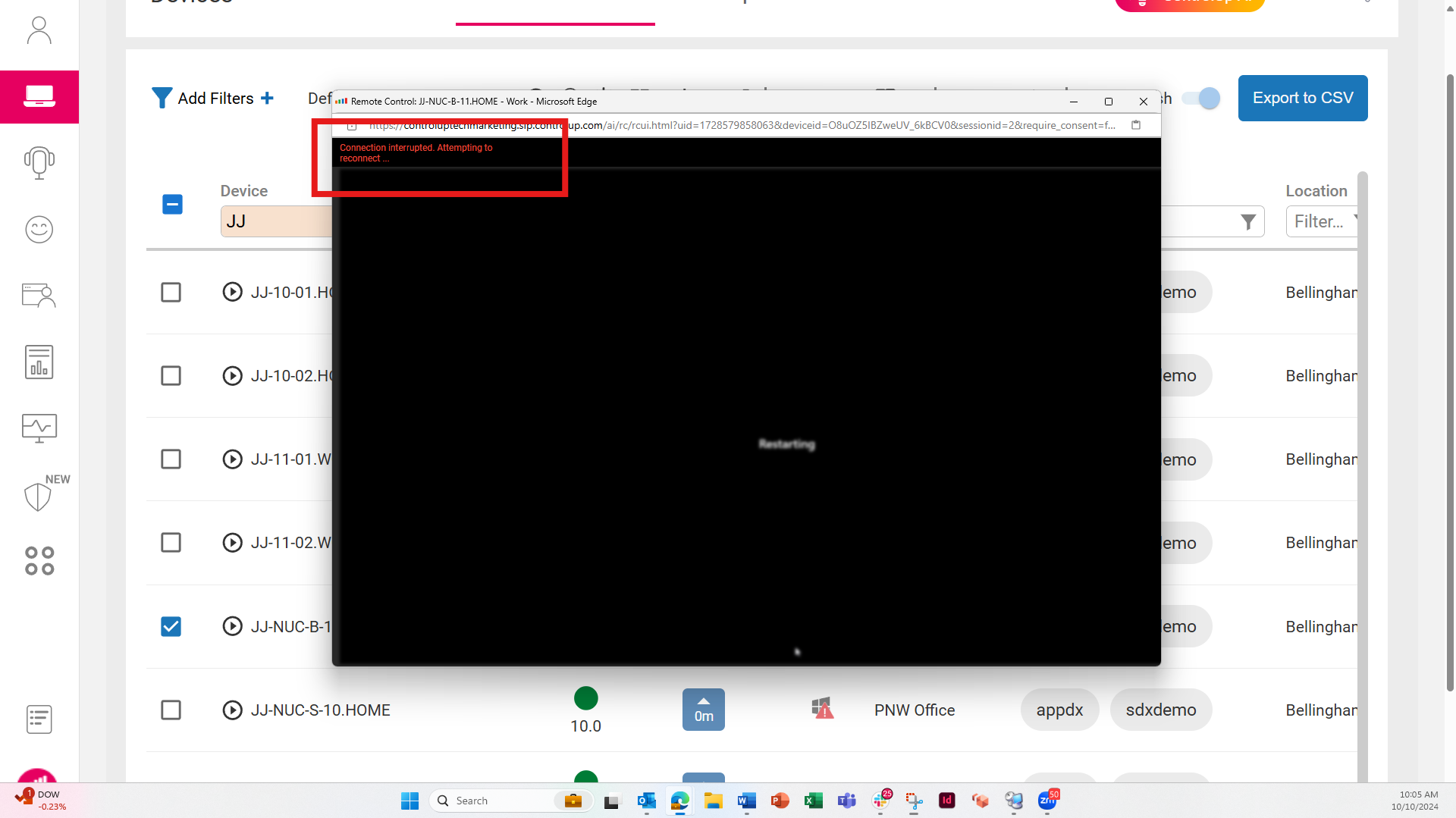Check the JJ-11-01 row checkbox
The image size is (1456, 818).
(171, 459)
